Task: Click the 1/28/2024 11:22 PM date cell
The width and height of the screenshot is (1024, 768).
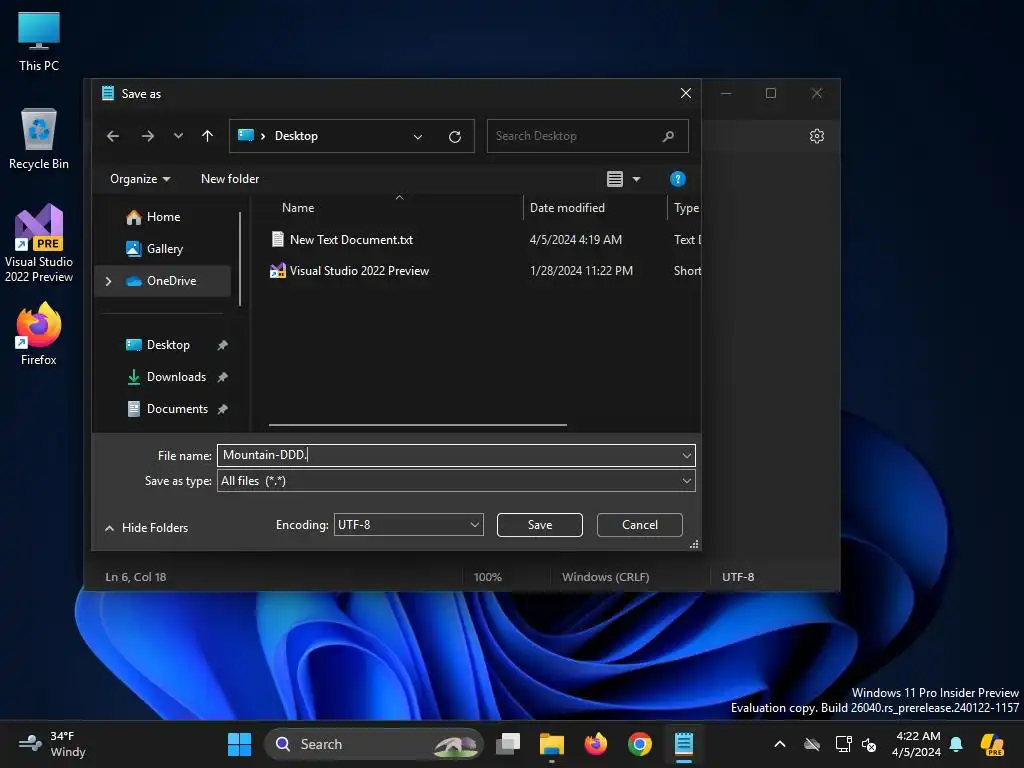Action: 581,270
